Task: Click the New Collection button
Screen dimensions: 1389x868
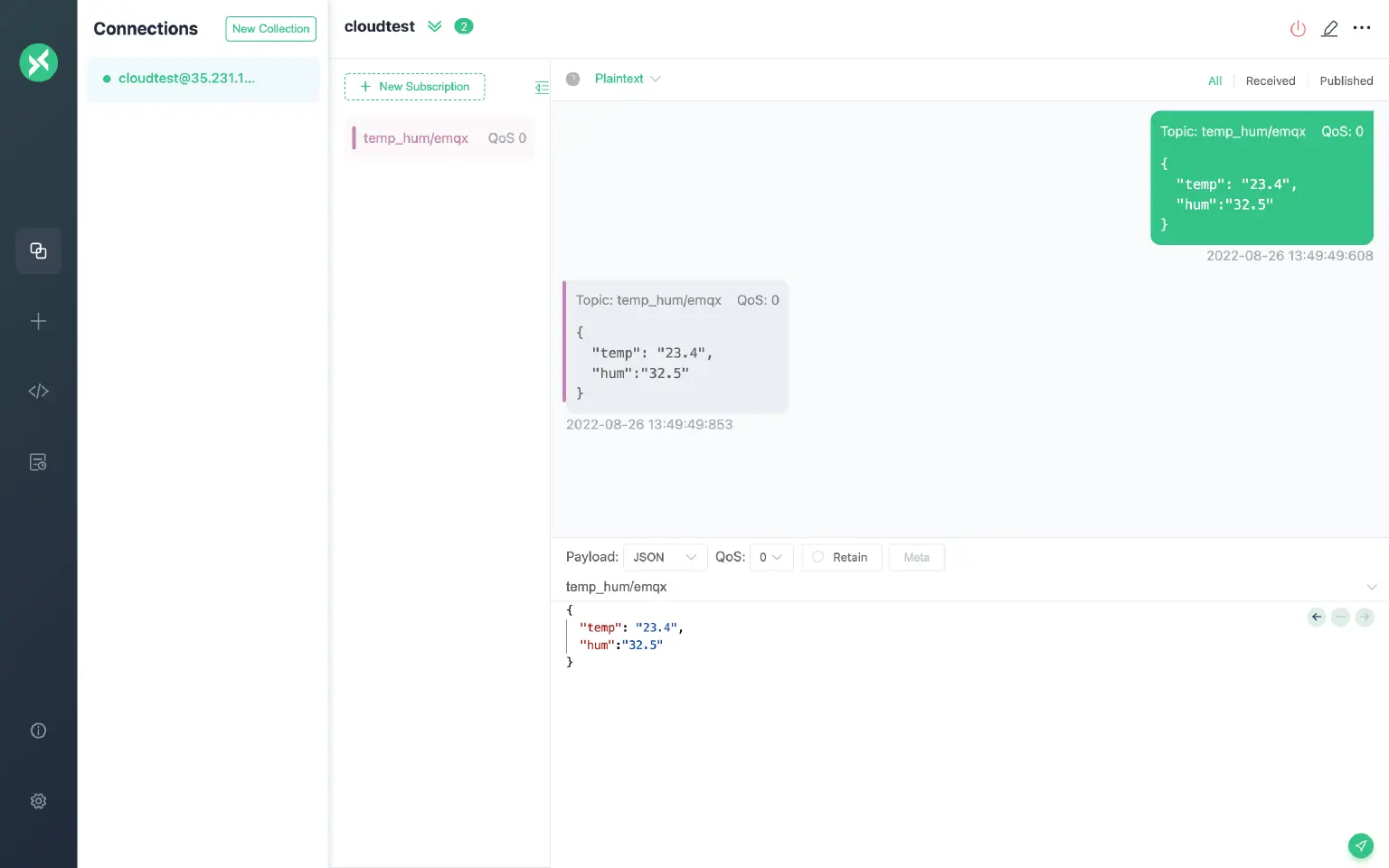Action: 270,29
